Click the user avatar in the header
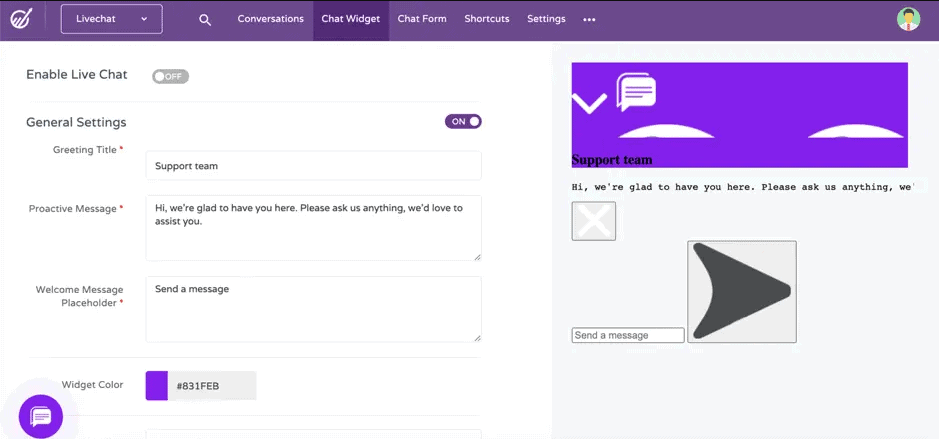The height and width of the screenshot is (439, 939). (x=908, y=19)
